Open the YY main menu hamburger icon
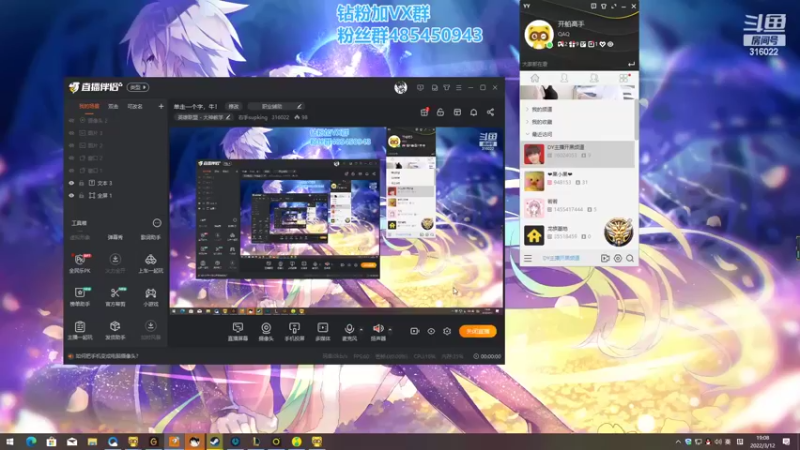800x450 pixels. (x=528, y=258)
